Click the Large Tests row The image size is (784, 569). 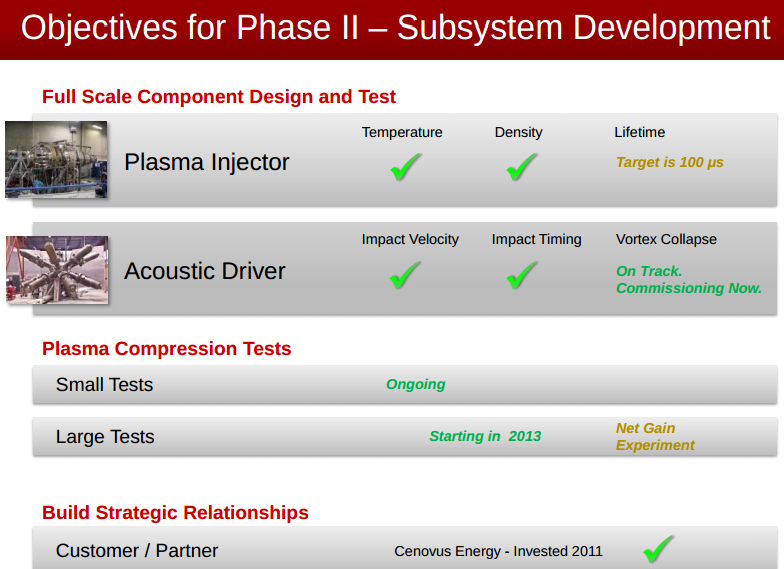tap(105, 437)
